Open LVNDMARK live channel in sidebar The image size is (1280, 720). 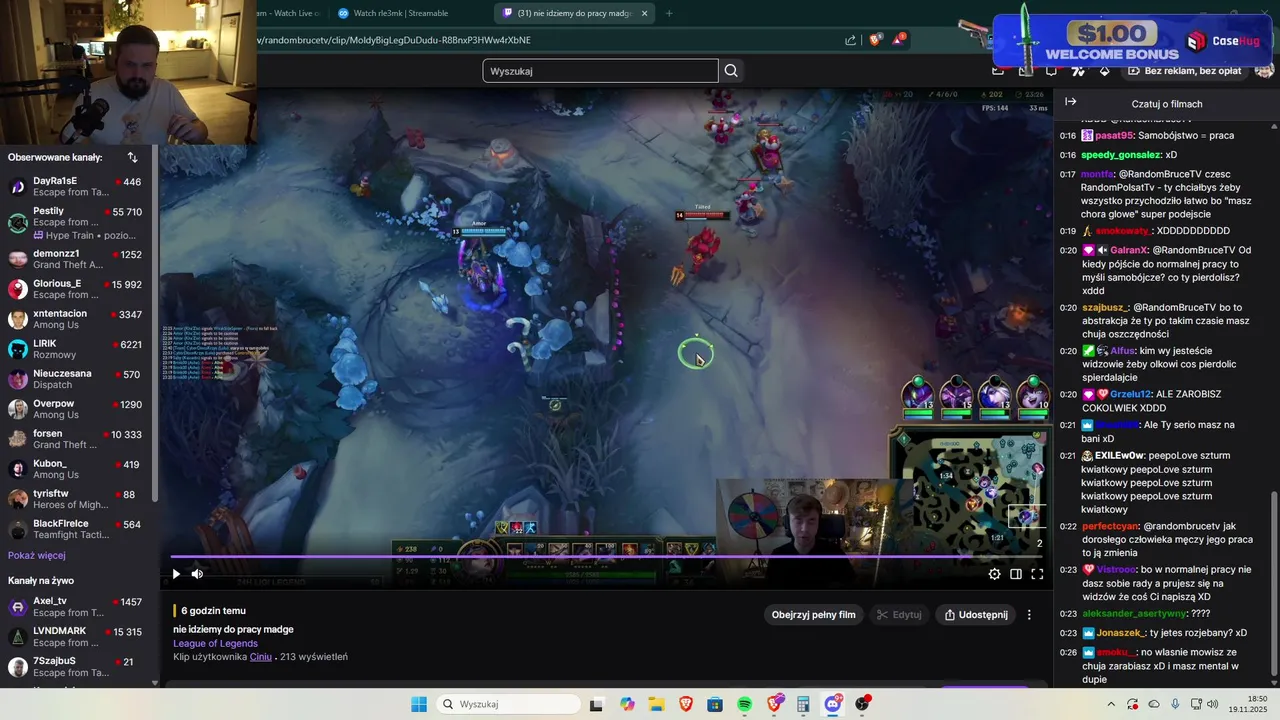(x=76, y=637)
